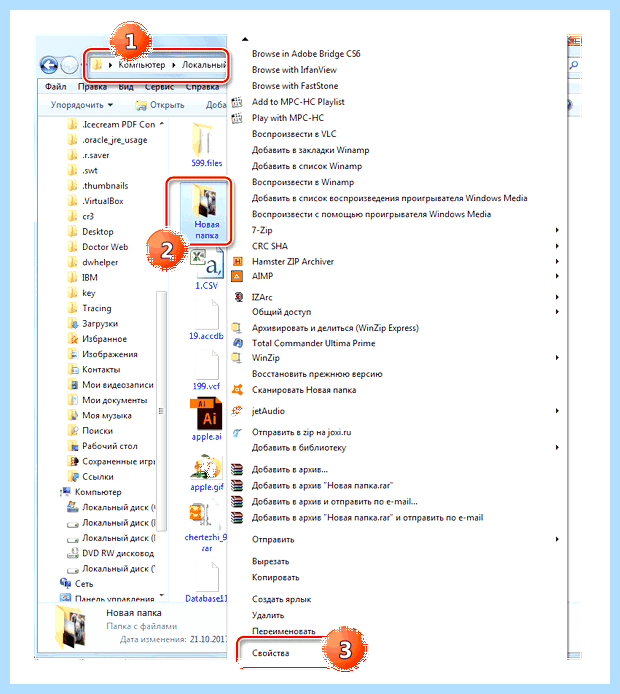Click the Avast scan icon
620x694 pixels.
238,390
